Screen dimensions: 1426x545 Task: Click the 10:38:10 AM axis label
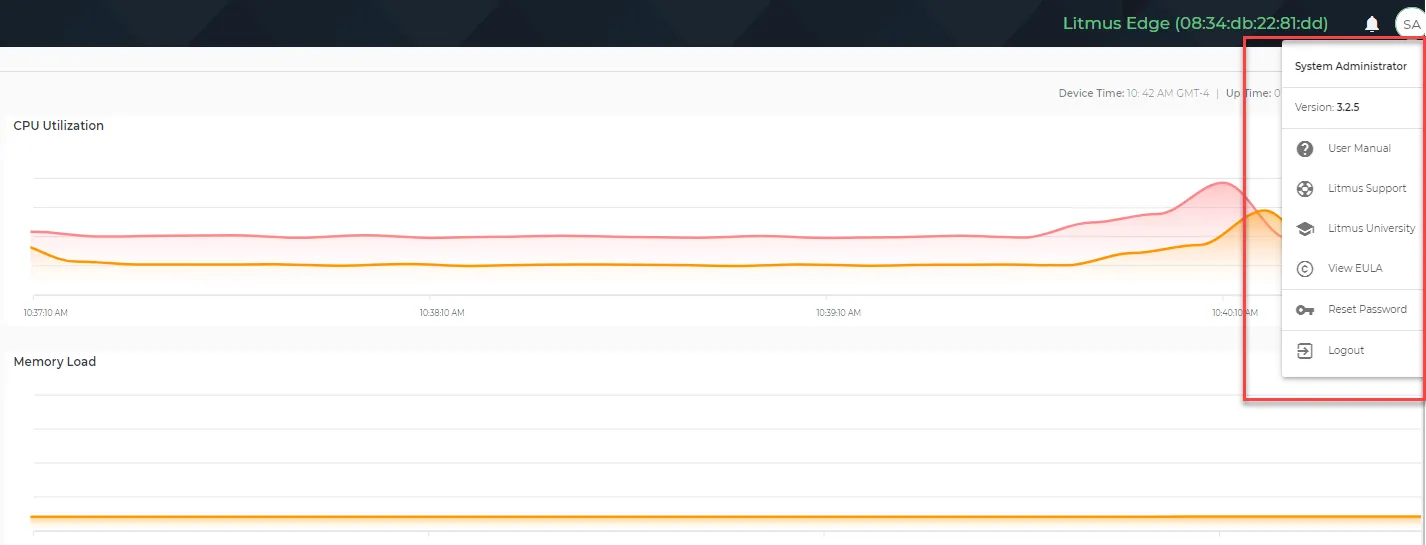click(442, 313)
